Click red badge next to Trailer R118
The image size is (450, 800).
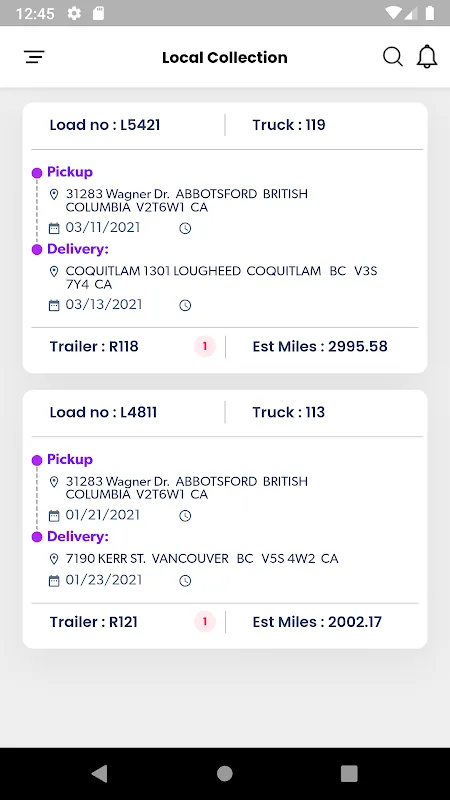[205, 346]
